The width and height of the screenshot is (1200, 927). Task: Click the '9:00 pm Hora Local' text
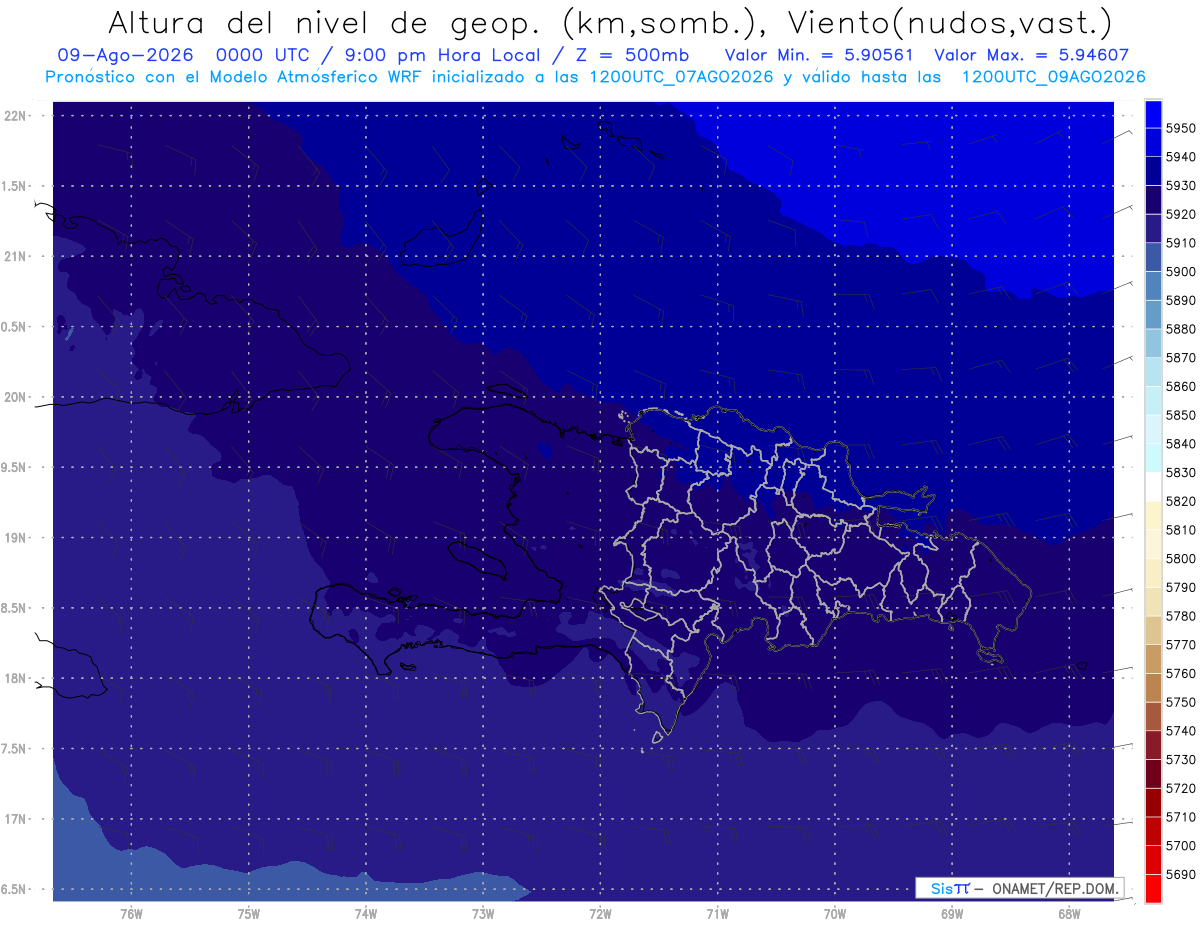pos(441,55)
